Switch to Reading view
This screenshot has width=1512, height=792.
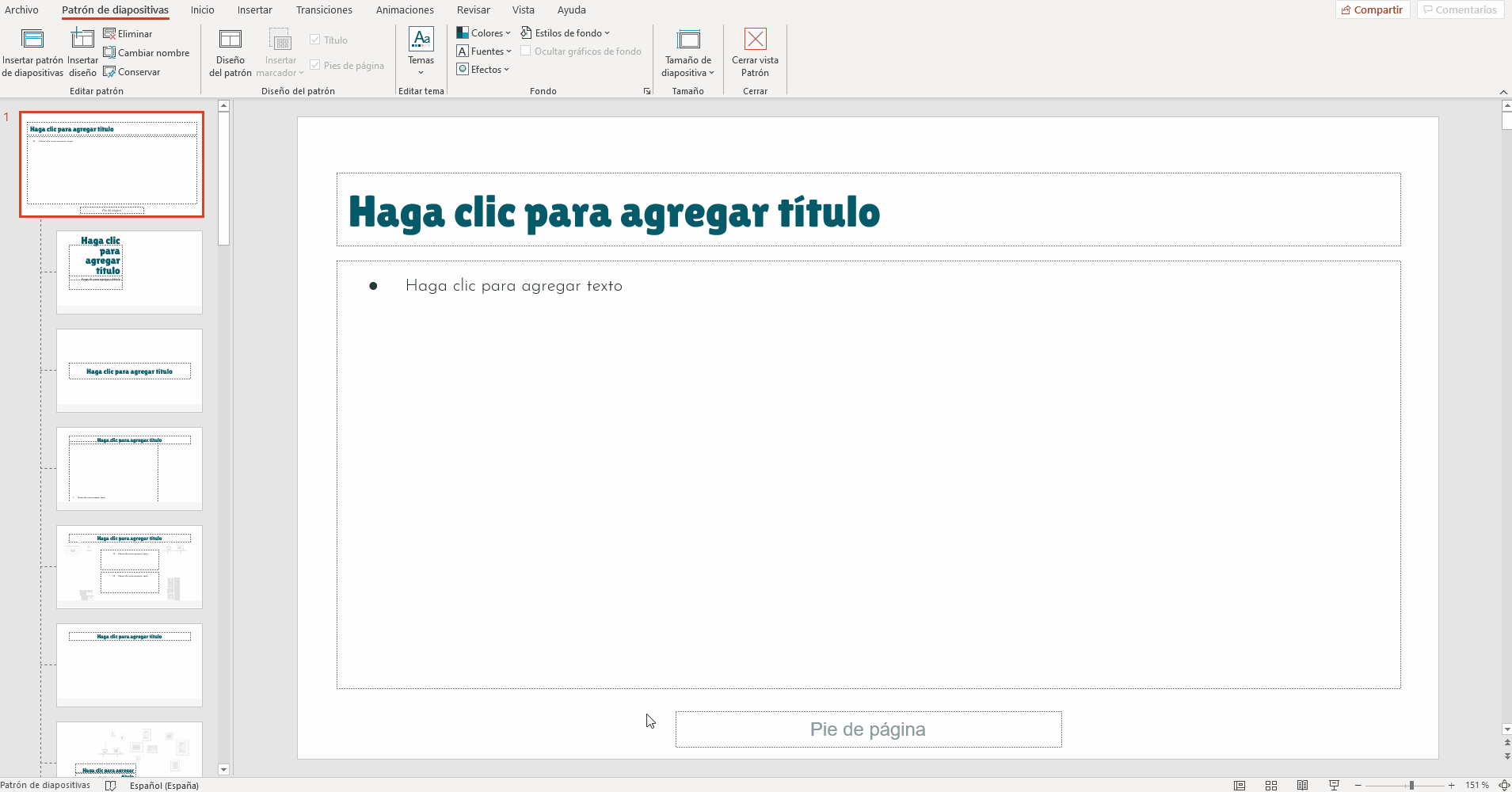(1302, 785)
